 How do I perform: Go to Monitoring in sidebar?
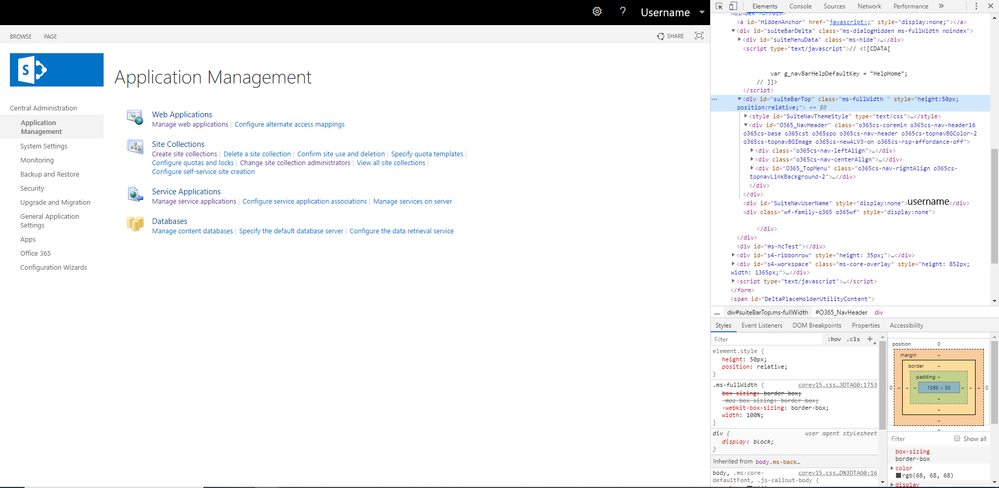point(37,160)
